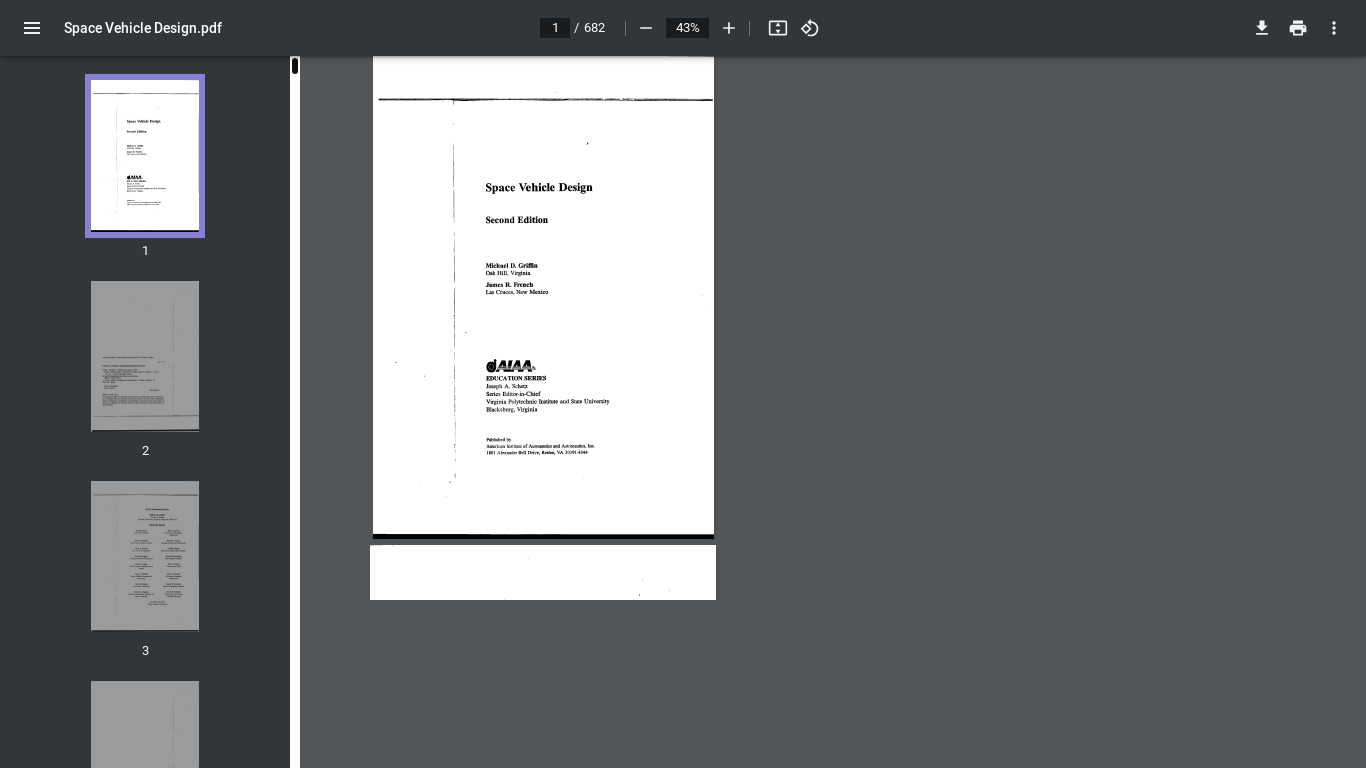Download the PDF file
1366x768 pixels.
click(x=1262, y=28)
